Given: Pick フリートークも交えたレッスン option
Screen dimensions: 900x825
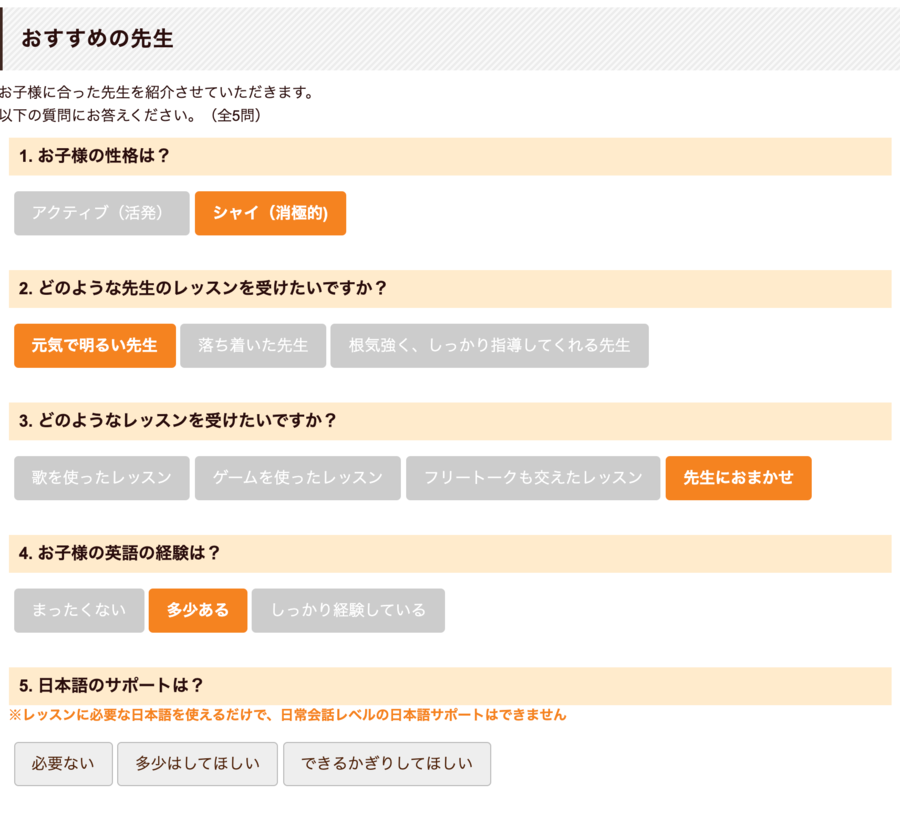Looking at the screenshot, I should [x=532, y=478].
